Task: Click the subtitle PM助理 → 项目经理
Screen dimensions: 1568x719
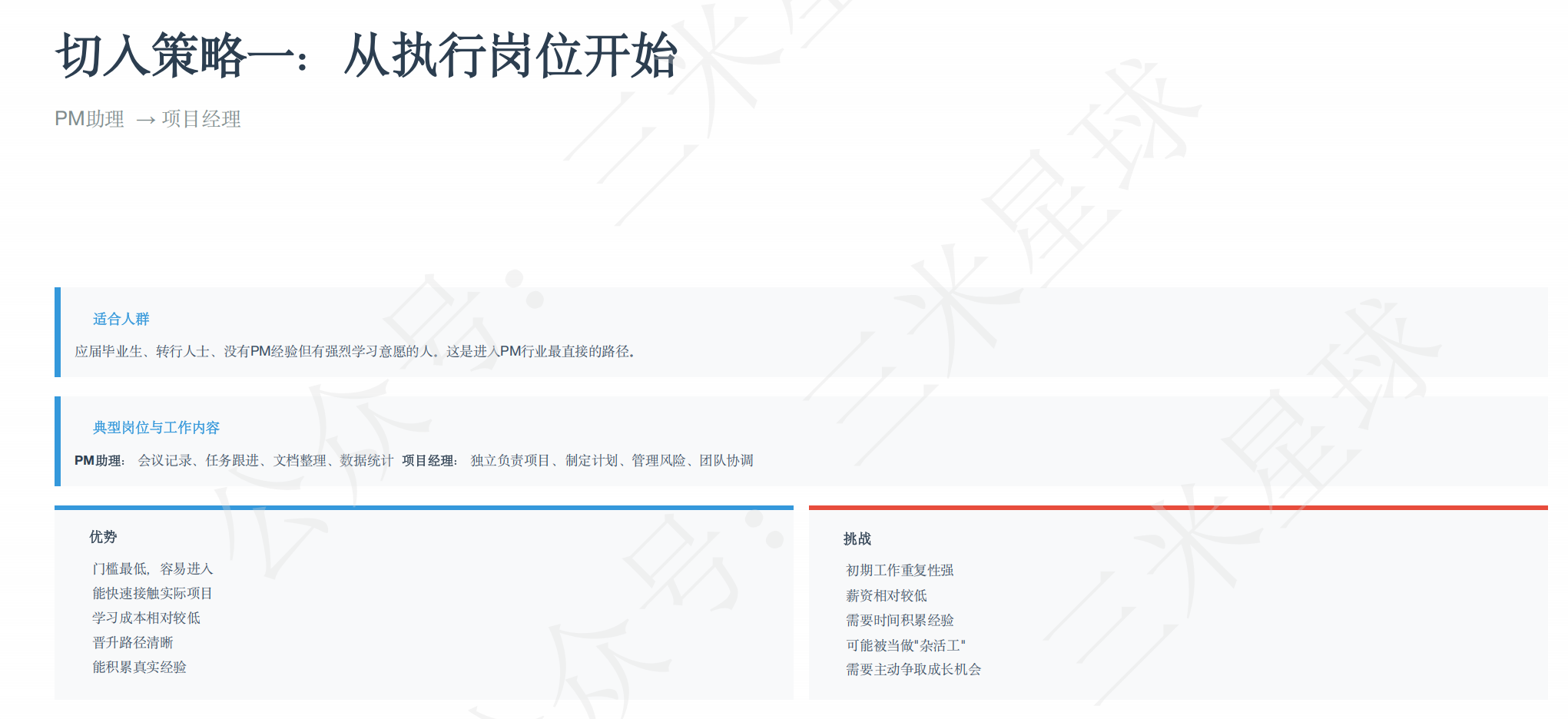Action: coord(148,119)
